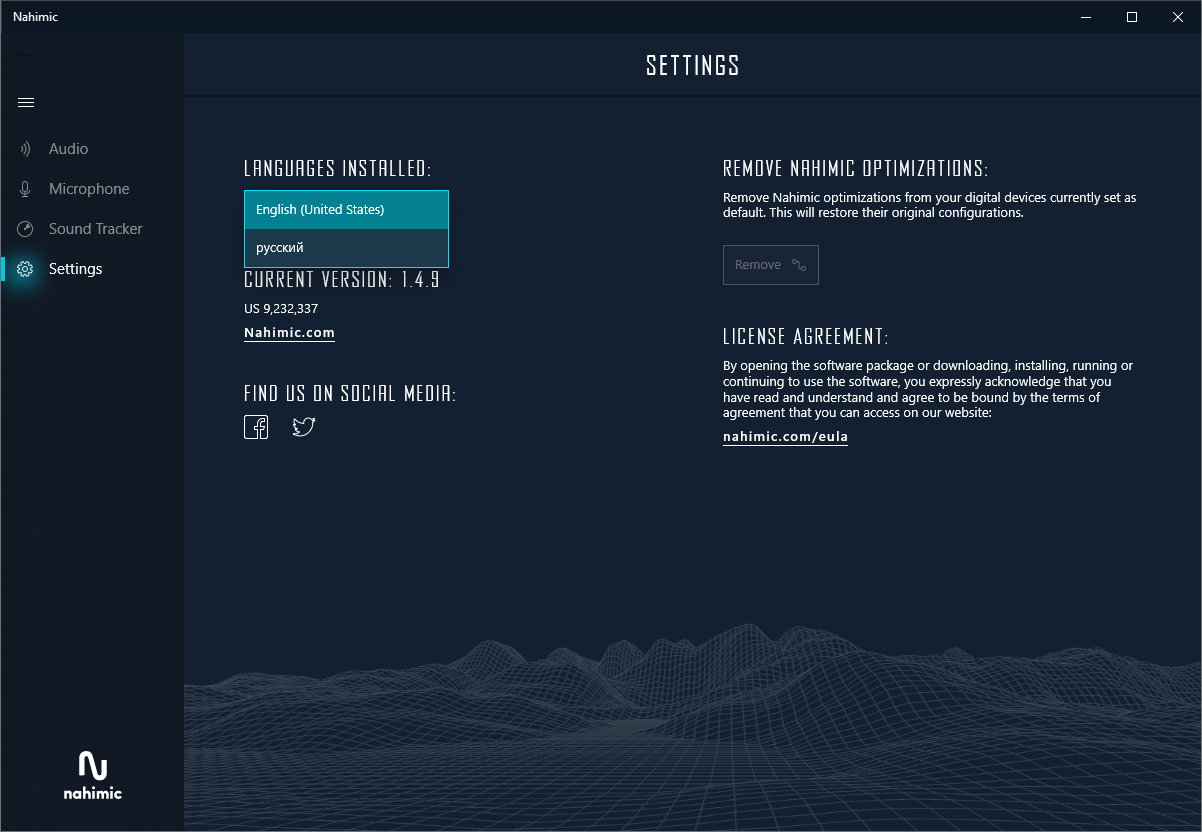
Task: Click the Find Us On Social Media heading
Action: coord(350,394)
